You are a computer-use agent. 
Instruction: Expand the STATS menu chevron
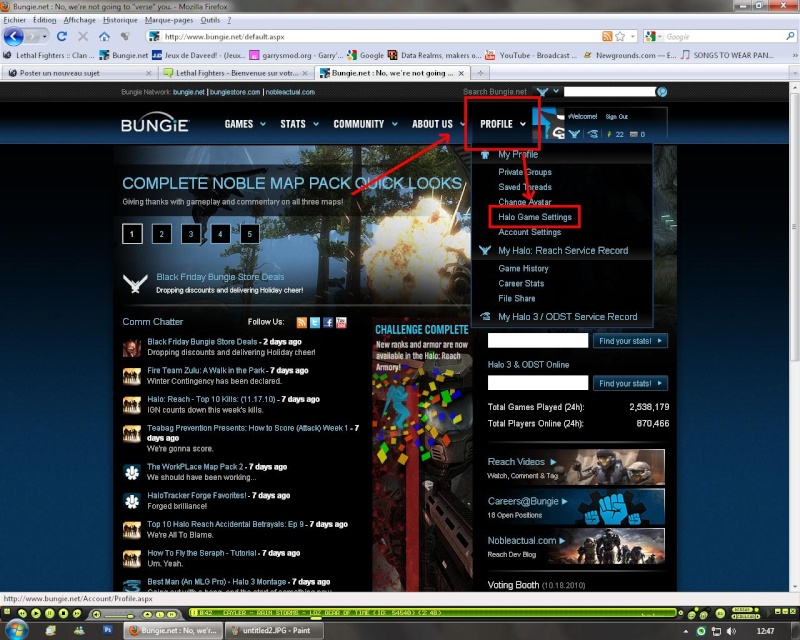coord(316,124)
